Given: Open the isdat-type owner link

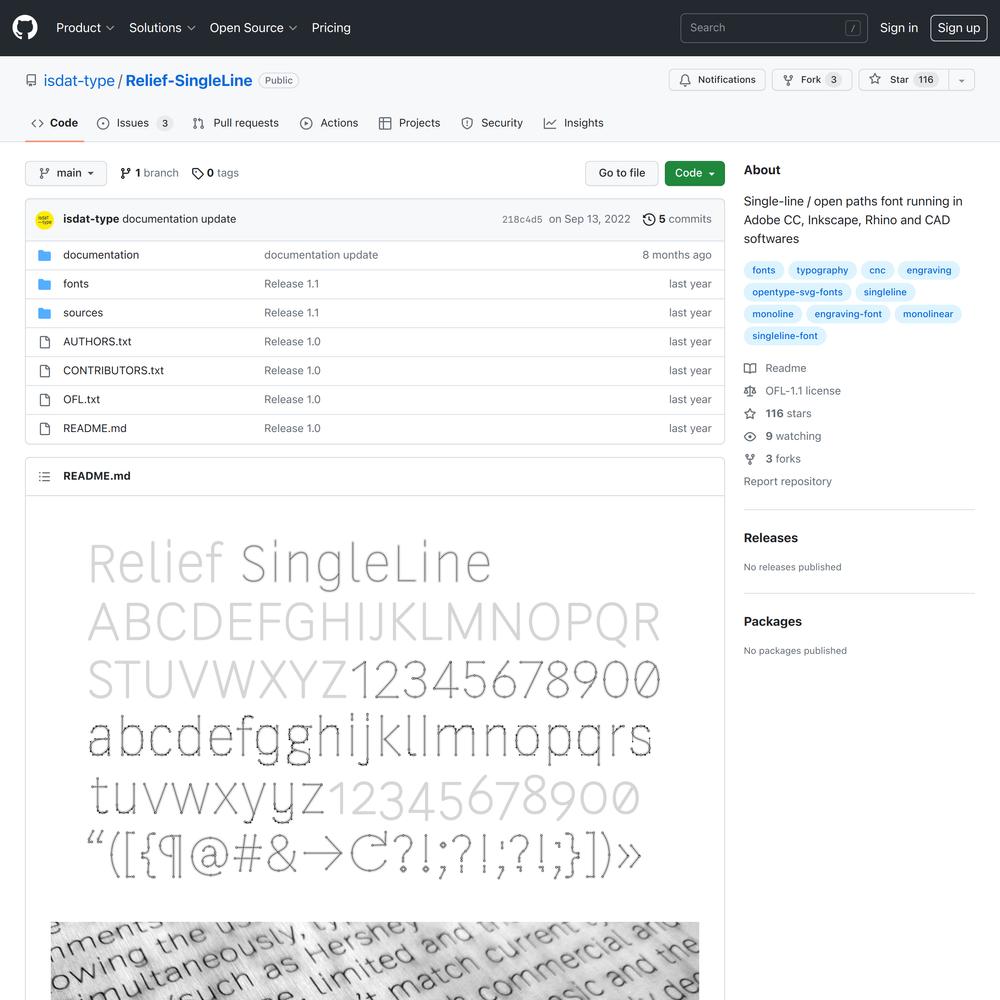Looking at the screenshot, I should pyautogui.click(x=79, y=80).
